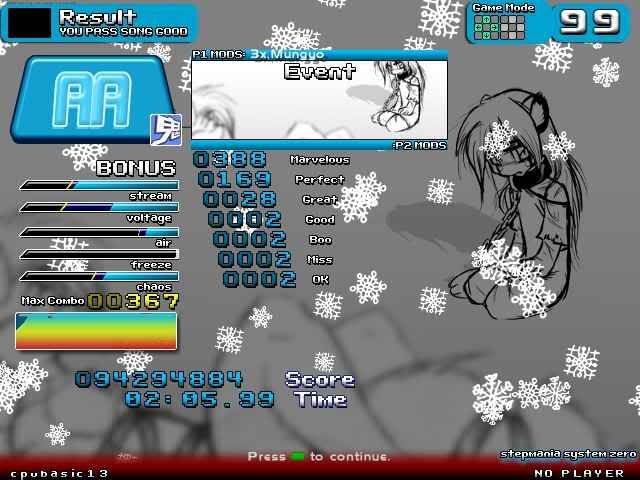Click the 'Good' judgment label in the score list
The image size is (640, 480).
point(320,220)
